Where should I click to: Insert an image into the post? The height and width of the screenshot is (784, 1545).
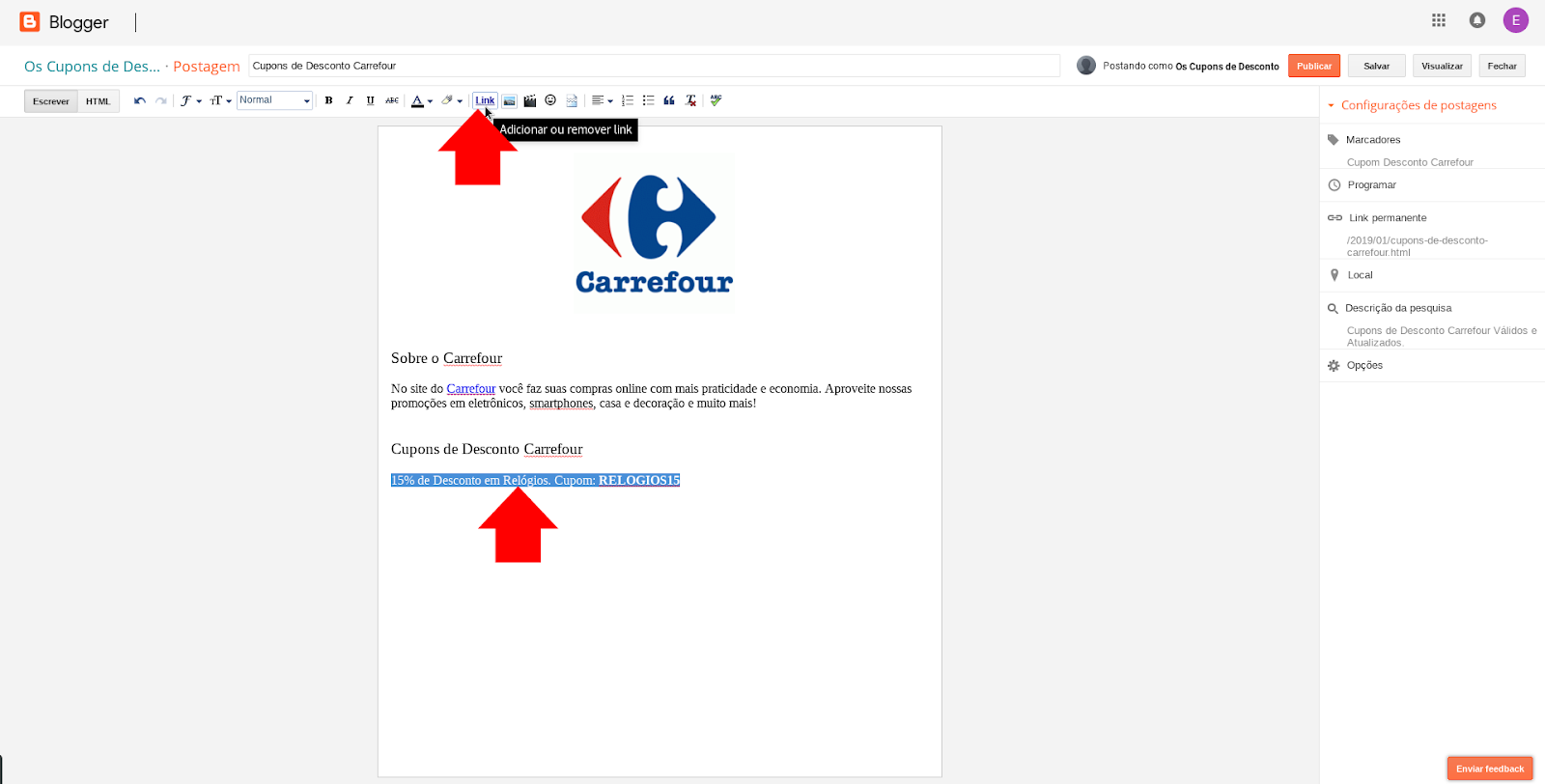pos(509,100)
